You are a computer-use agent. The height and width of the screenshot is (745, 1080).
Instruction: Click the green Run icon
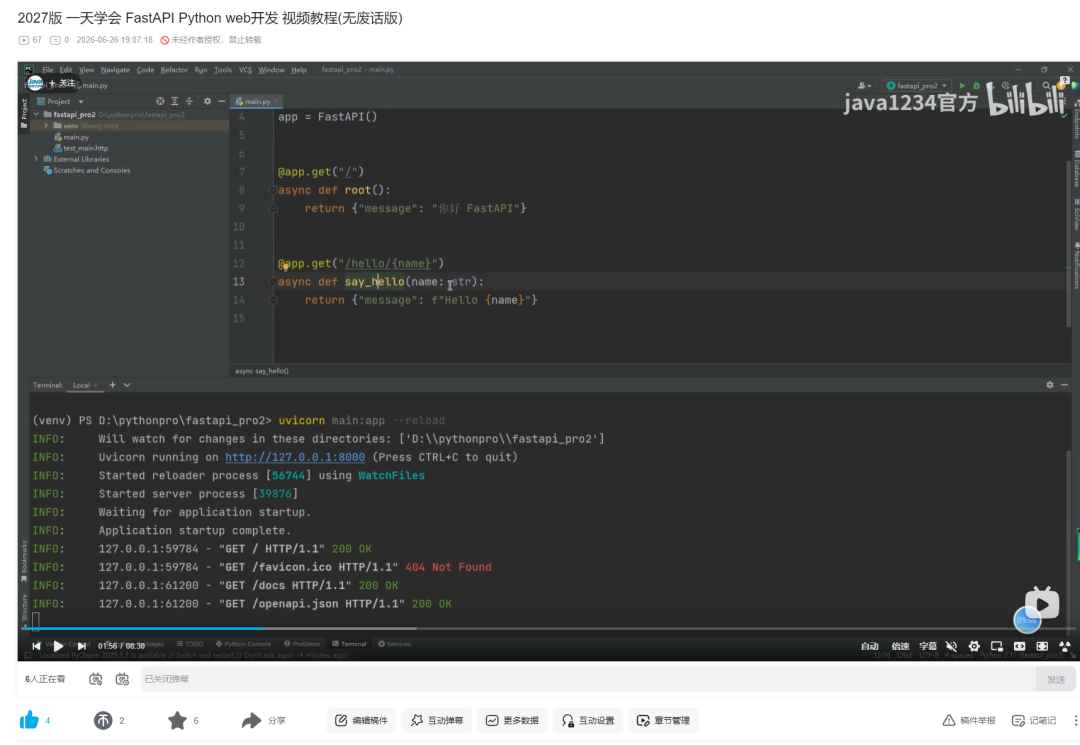click(962, 85)
